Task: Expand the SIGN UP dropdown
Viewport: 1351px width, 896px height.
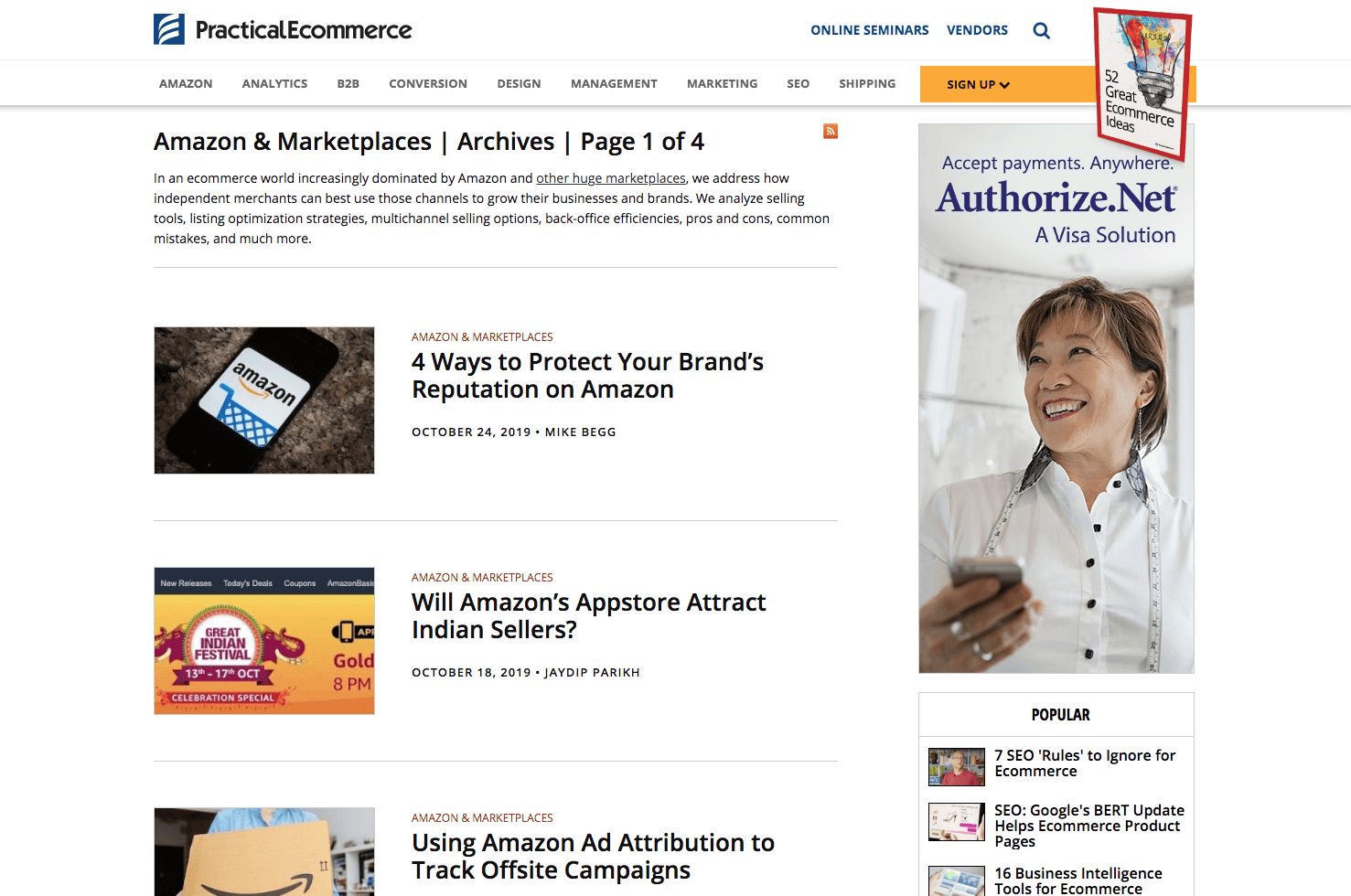Action: tap(978, 84)
